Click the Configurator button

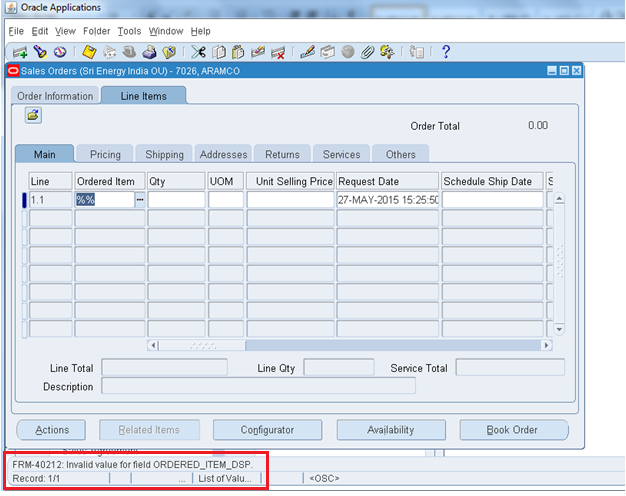pos(267,430)
